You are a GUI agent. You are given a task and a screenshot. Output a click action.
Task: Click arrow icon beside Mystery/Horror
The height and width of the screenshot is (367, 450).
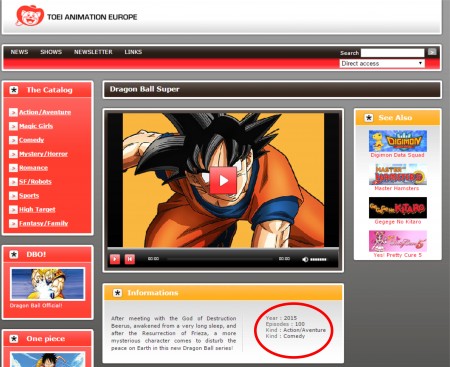pos(13,154)
